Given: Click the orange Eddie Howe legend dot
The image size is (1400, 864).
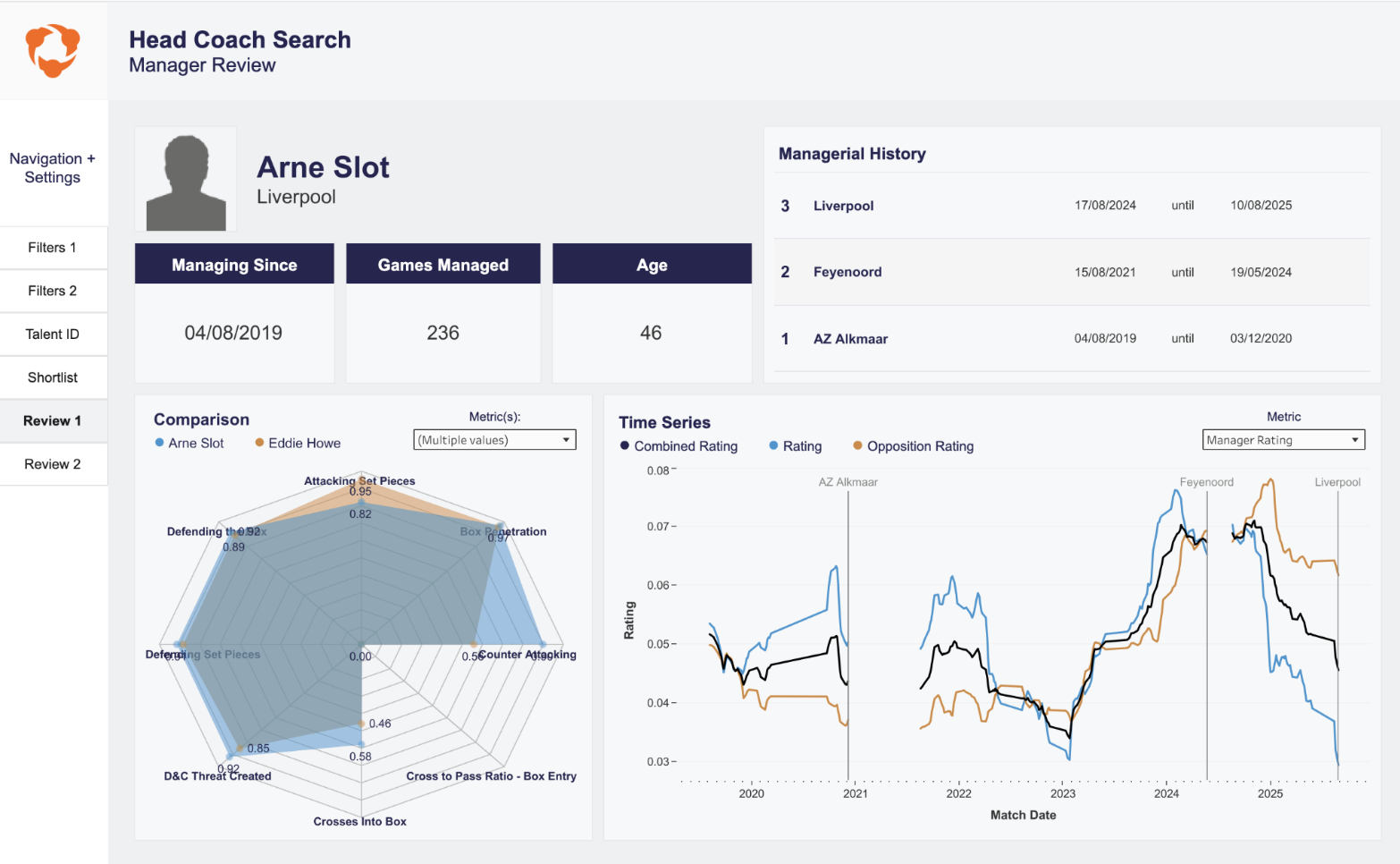Looking at the screenshot, I should coord(259,443).
